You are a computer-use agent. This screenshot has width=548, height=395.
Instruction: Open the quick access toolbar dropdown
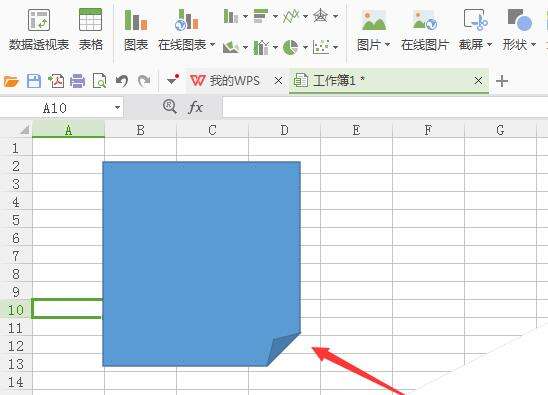(173, 80)
